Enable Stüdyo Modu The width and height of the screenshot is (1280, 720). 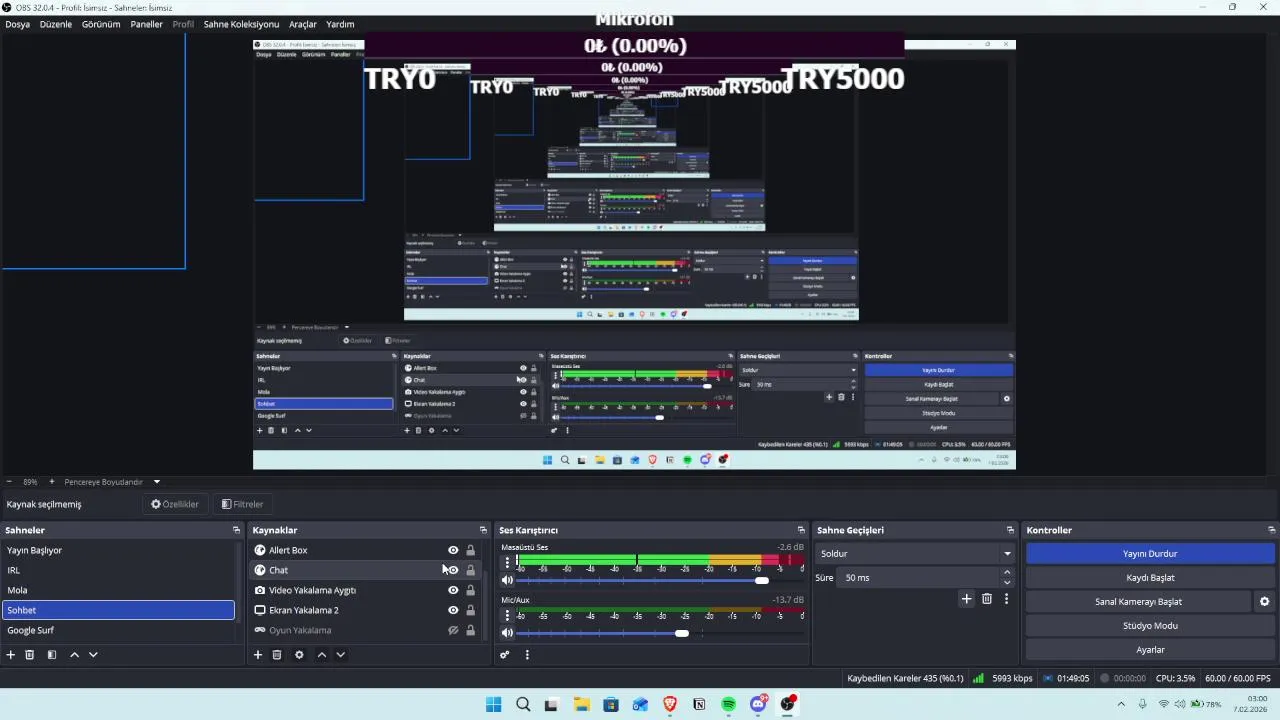1150,625
